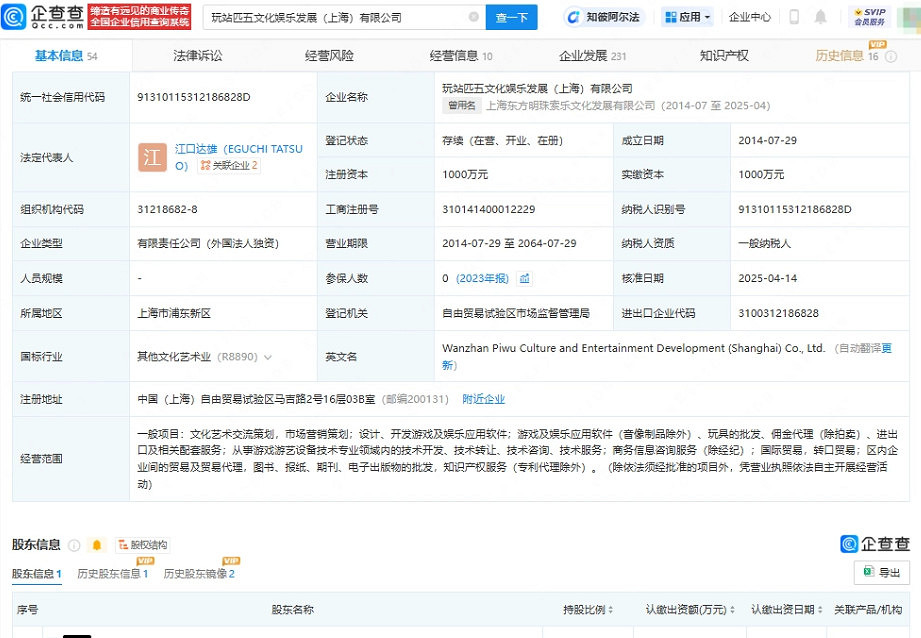
Task: Export shareholder data with 导出 button
Action: [x=881, y=572]
